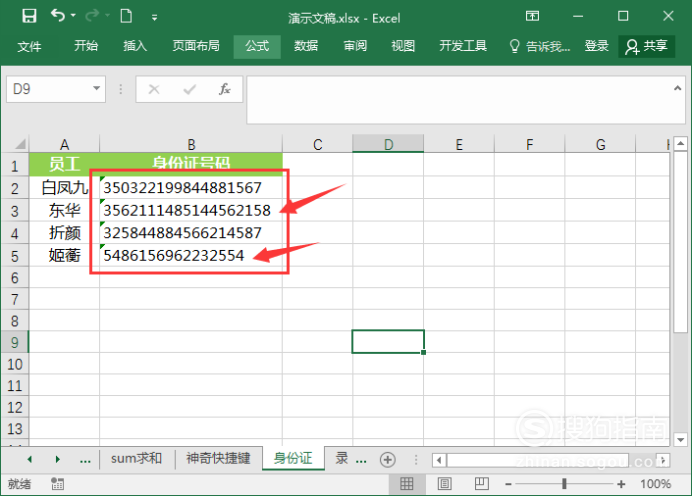Screen dimensions: 692x496
Task: Switch to the 审阅 ribbon tab
Action: pos(355,45)
